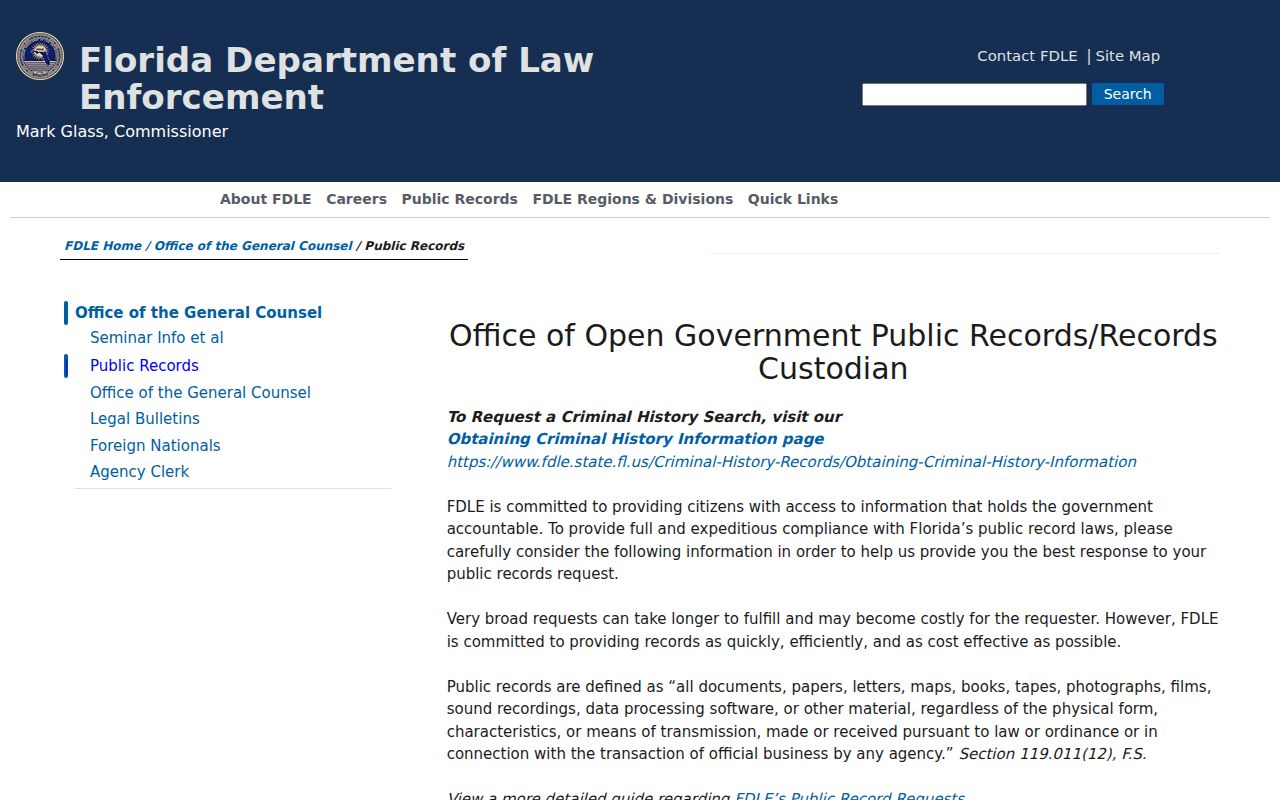Image resolution: width=1280 pixels, height=800 pixels.
Task: Click the 'To Request a Criminal History Search' text
Action: tap(645, 417)
